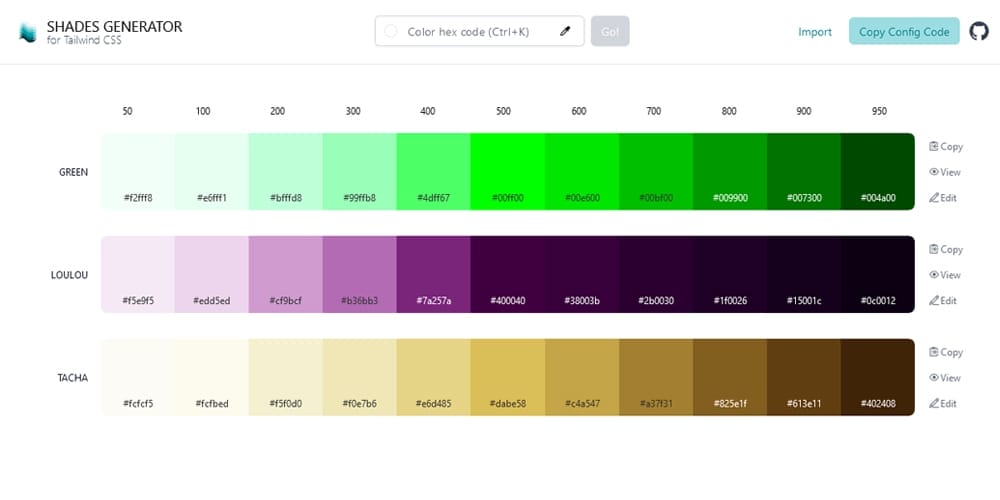Select the green #99ffb8 swatch
The image size is (1000, 500).
point(360,172)
